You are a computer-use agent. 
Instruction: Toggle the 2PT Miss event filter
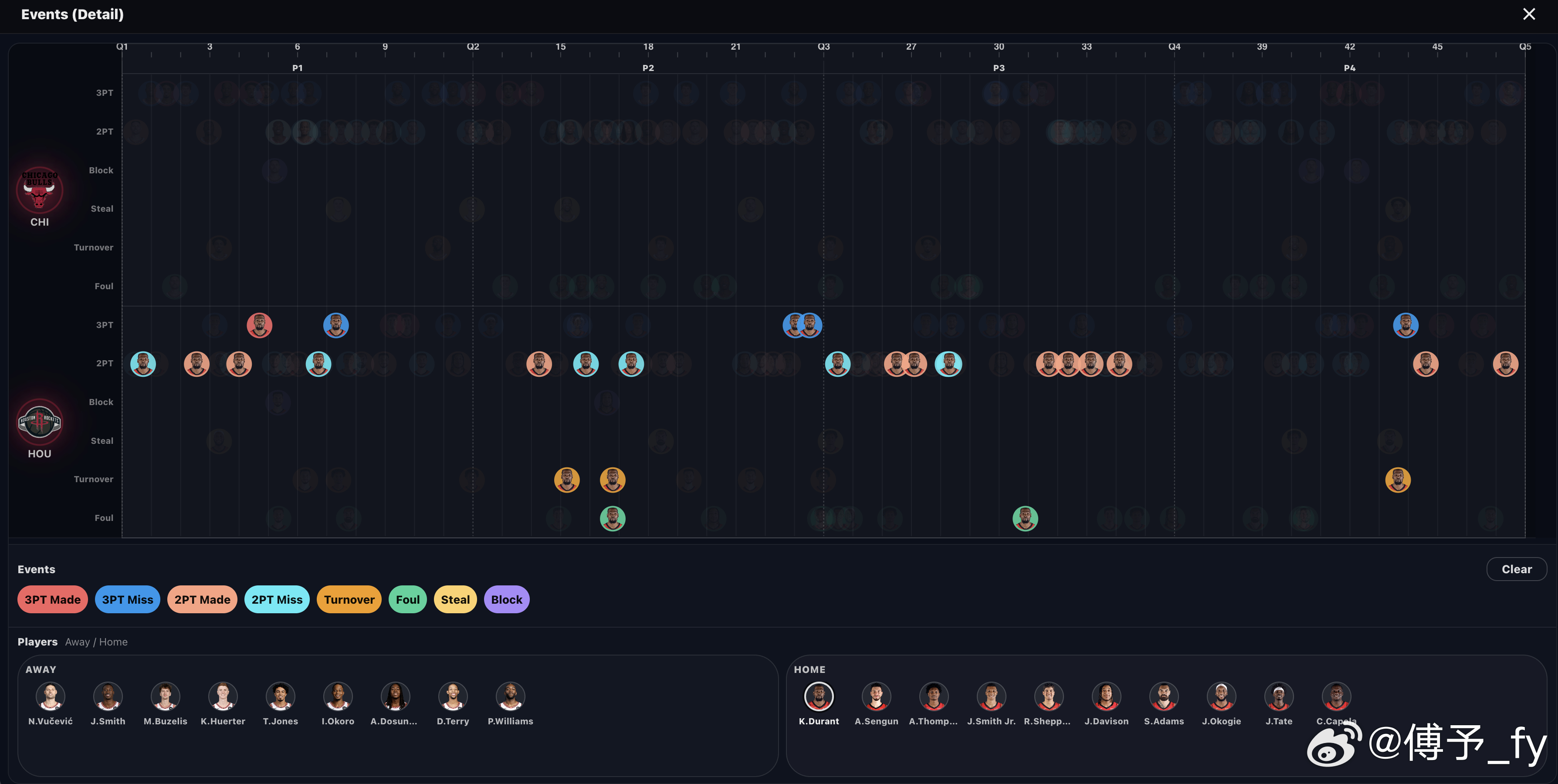tap(276, 600)
